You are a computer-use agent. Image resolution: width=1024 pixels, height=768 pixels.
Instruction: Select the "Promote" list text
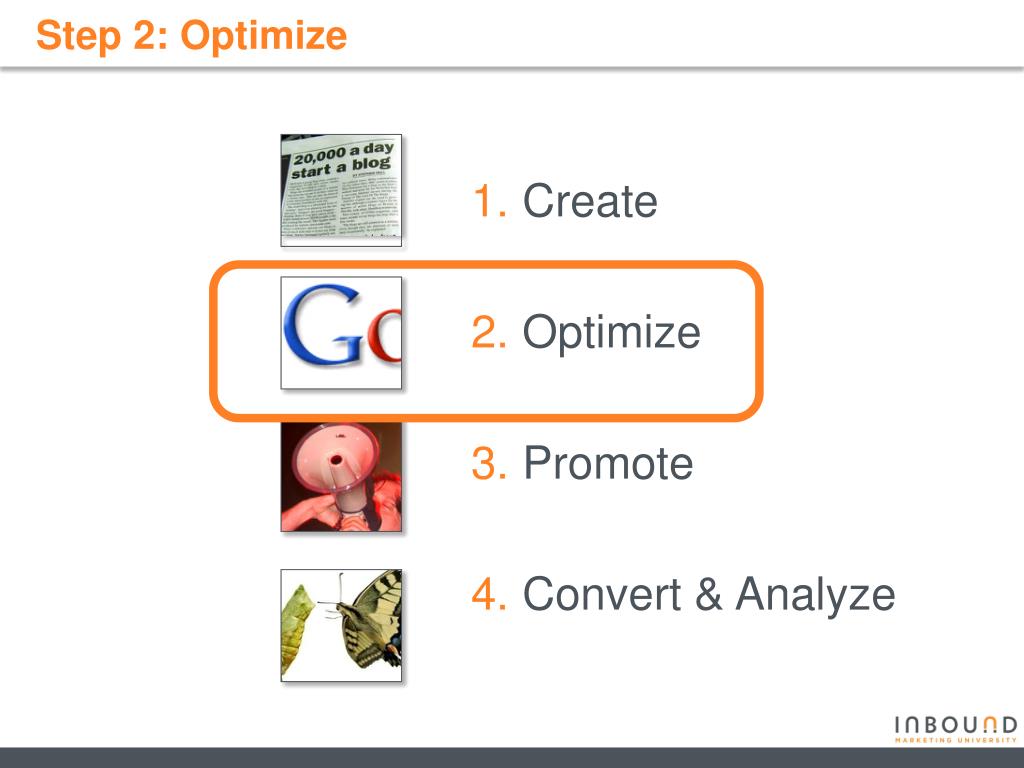coord(608,463)
